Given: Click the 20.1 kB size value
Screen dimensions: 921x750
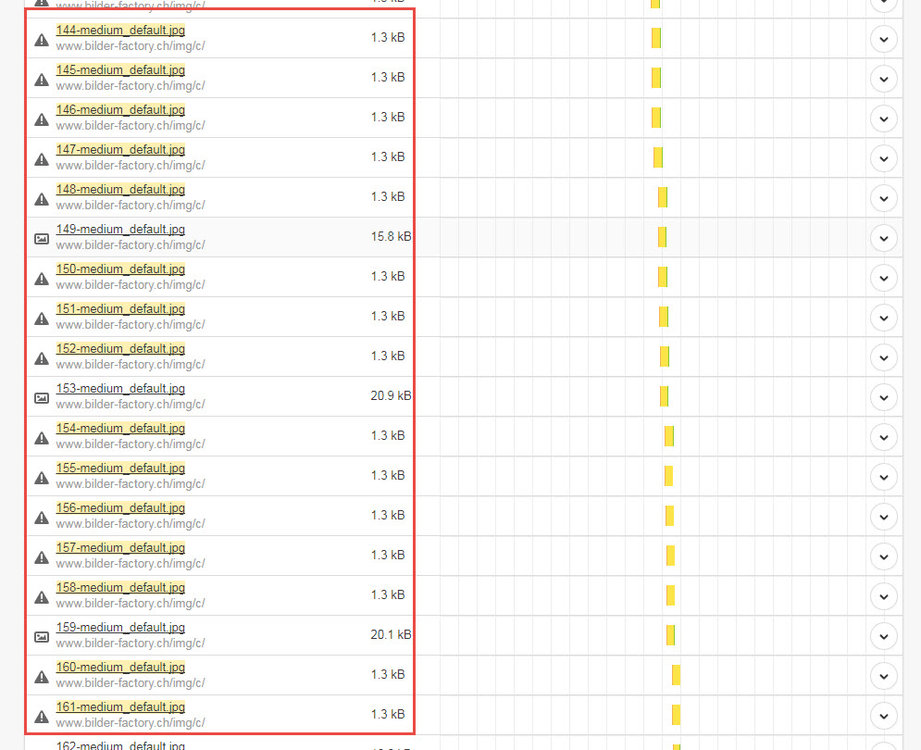Looking at the screenshot, I should tap(391, 635).
